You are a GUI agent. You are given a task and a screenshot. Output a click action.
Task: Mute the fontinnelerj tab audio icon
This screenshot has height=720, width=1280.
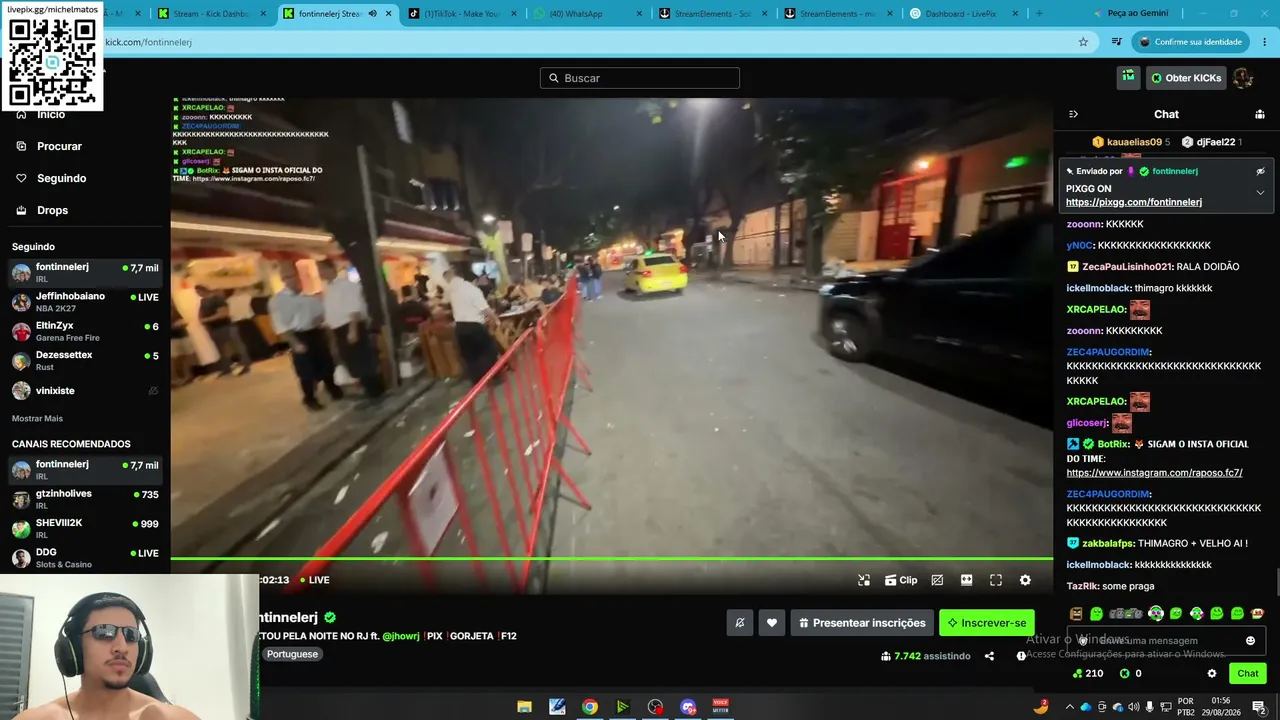coord(372,14)
